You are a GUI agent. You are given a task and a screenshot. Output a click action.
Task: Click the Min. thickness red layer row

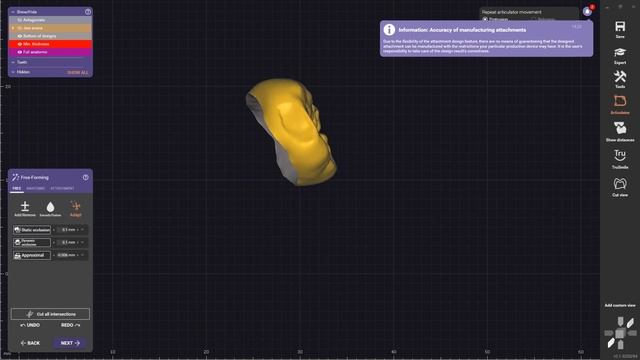click(50, 44)
